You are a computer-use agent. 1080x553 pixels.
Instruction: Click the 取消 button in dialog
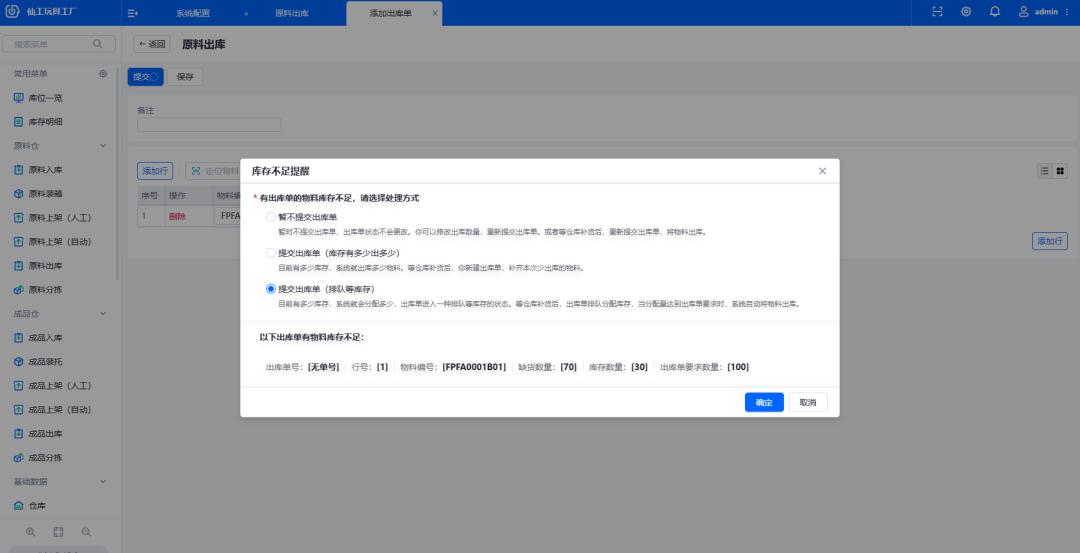[807, 402]
